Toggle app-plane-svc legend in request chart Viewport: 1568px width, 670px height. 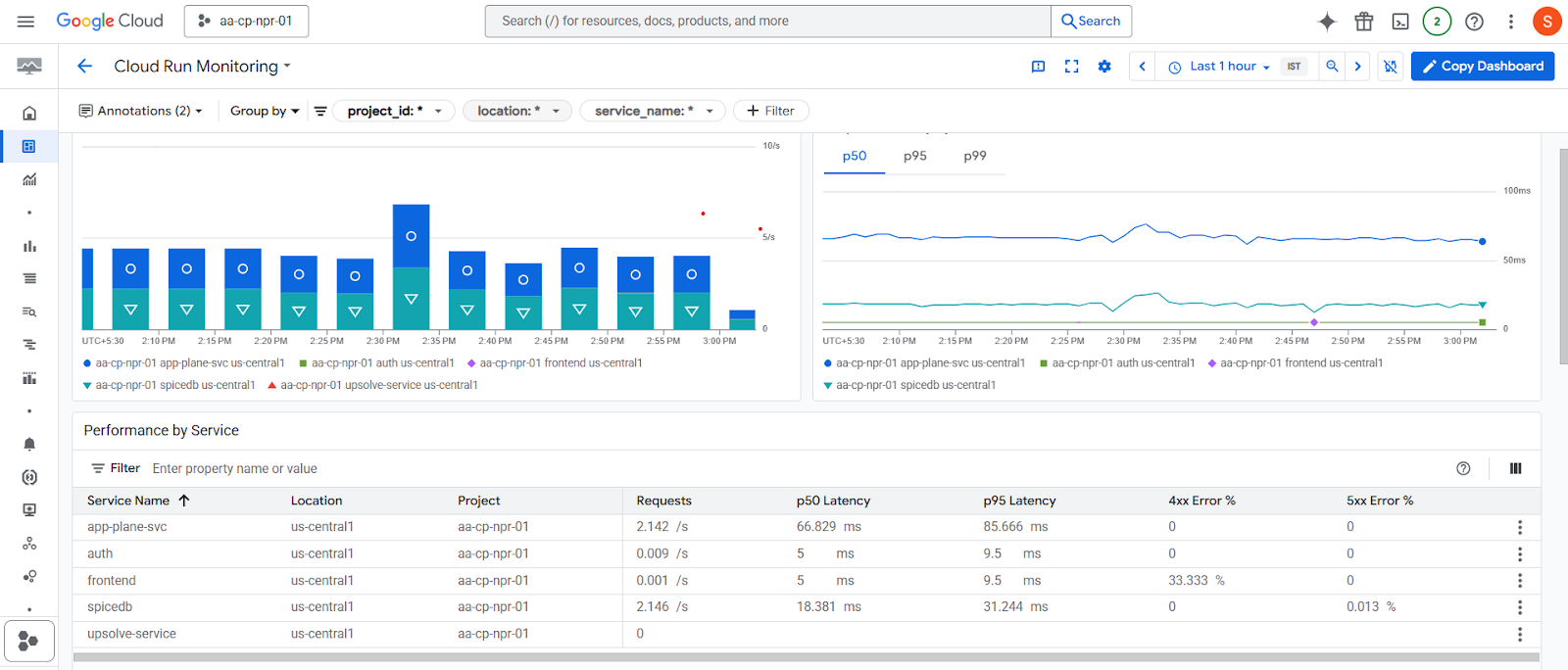click(184, 363)
